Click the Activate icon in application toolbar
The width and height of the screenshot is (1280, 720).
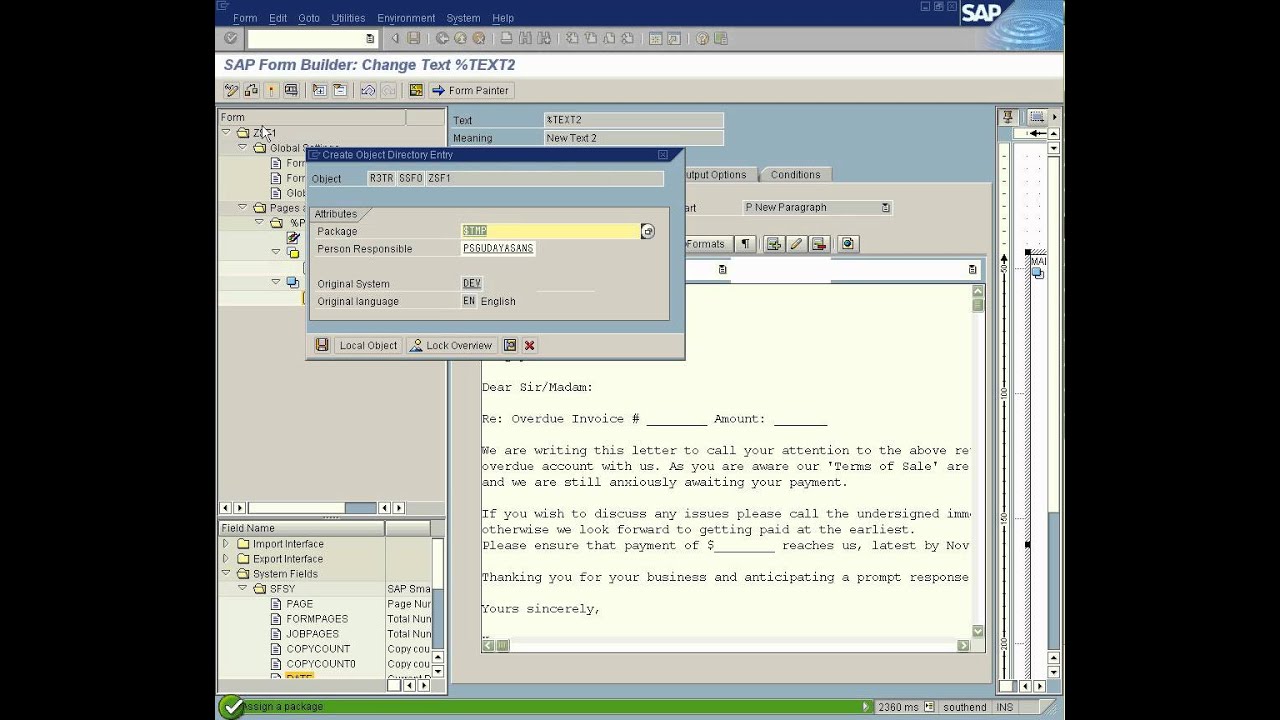point(271,90)
